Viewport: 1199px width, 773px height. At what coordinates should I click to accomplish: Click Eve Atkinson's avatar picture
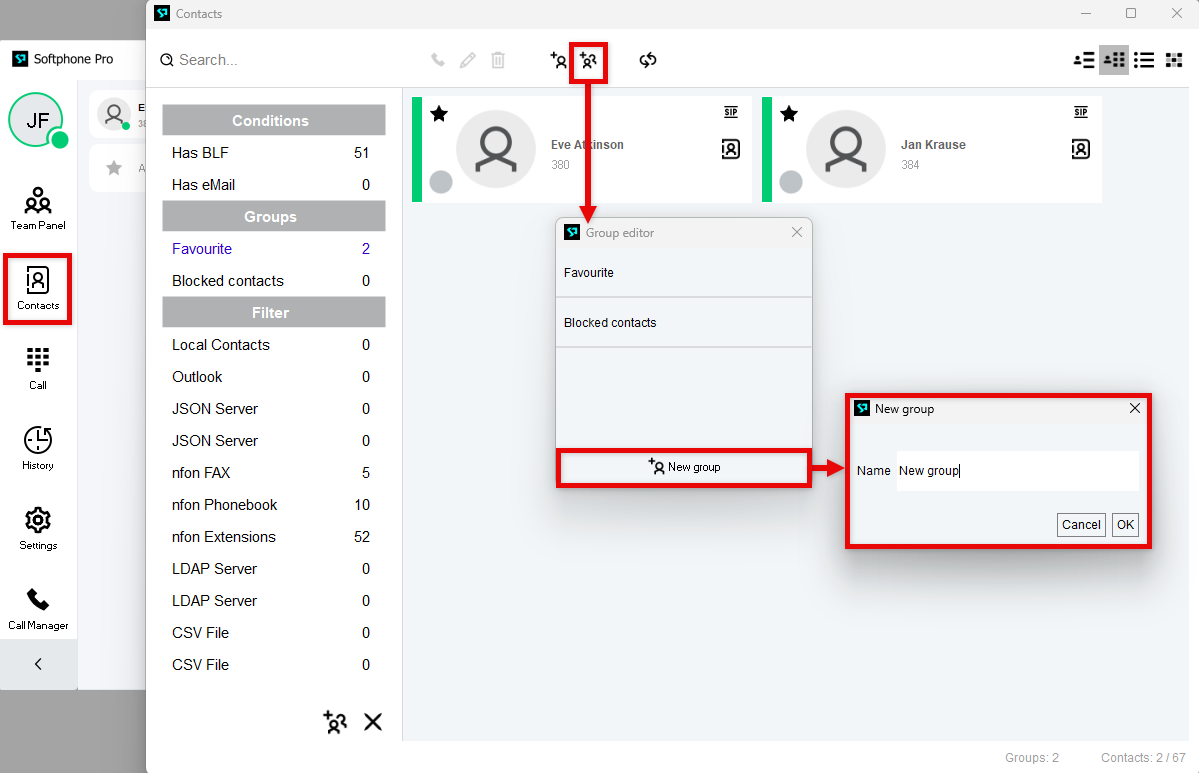tap(496, 148)
